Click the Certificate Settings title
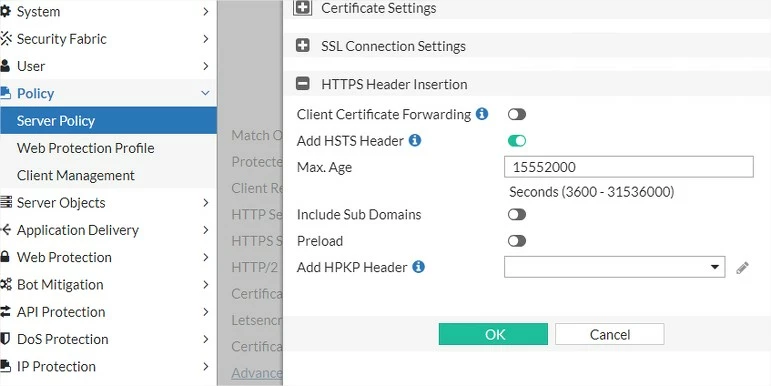This screenshot has height=386, width=771. [x=379, y=8]
